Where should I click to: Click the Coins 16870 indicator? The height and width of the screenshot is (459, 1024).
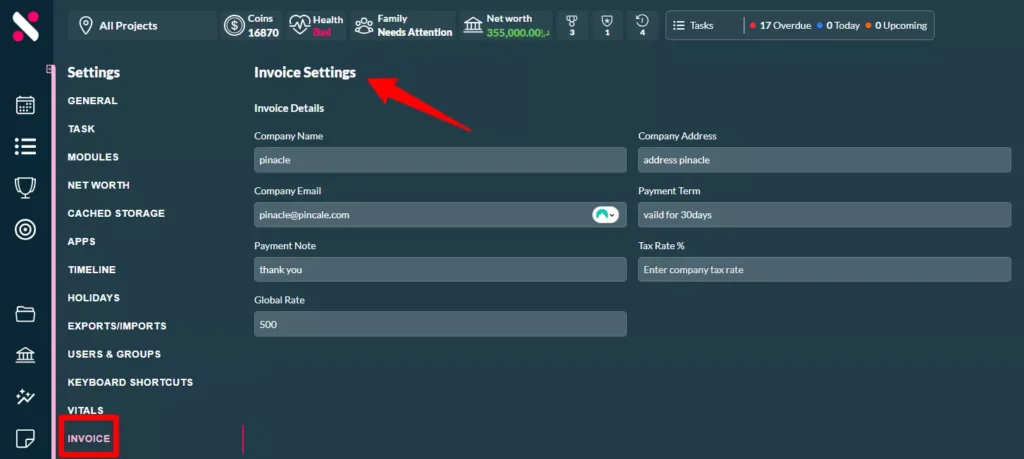(251, 25)
